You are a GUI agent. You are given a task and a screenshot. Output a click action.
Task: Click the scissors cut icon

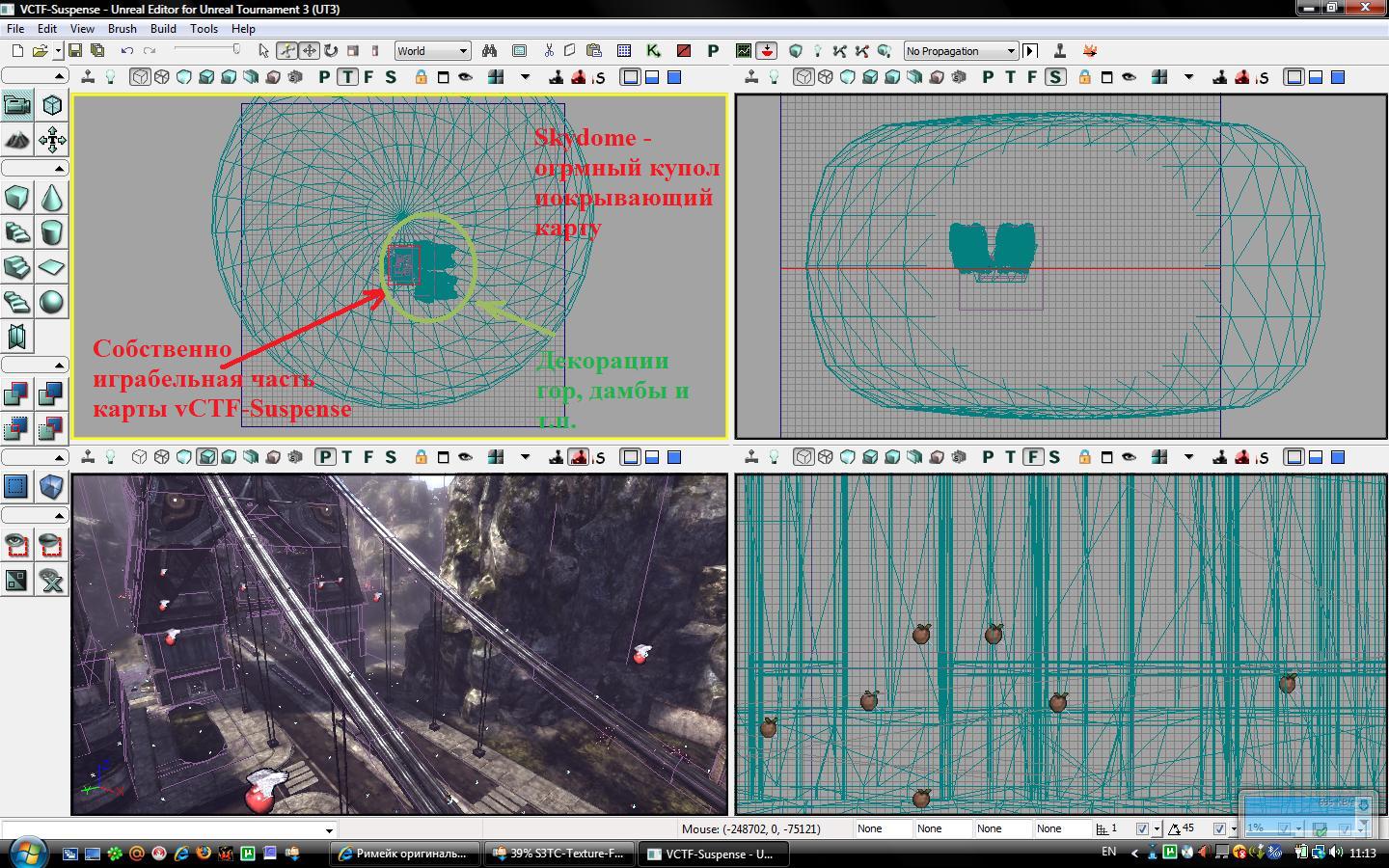pos(549,51)
